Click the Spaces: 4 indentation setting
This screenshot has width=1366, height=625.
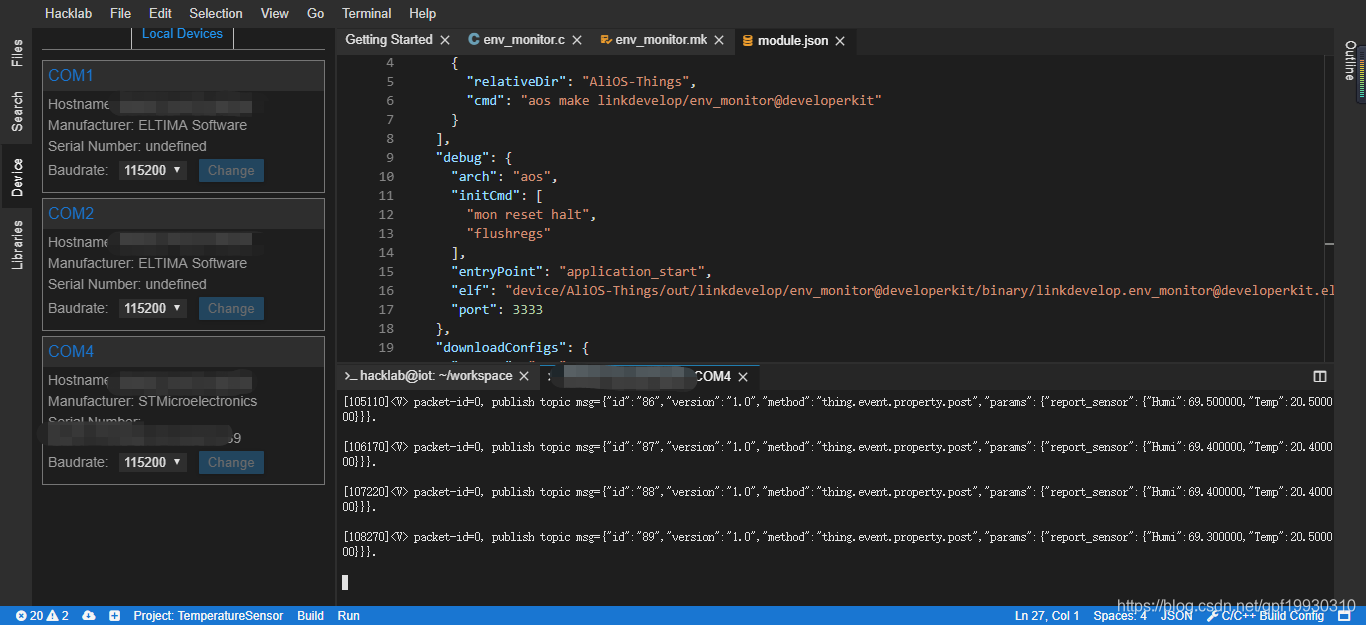click(x=1120, y=615)
